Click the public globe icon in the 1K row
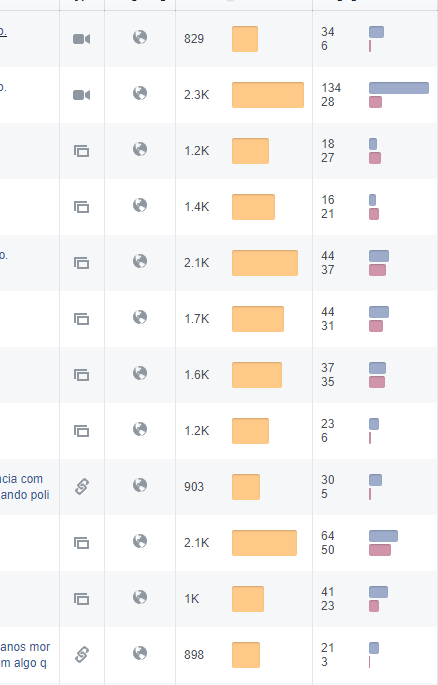This screenshot has width=438, height=685. click(140, 597)
